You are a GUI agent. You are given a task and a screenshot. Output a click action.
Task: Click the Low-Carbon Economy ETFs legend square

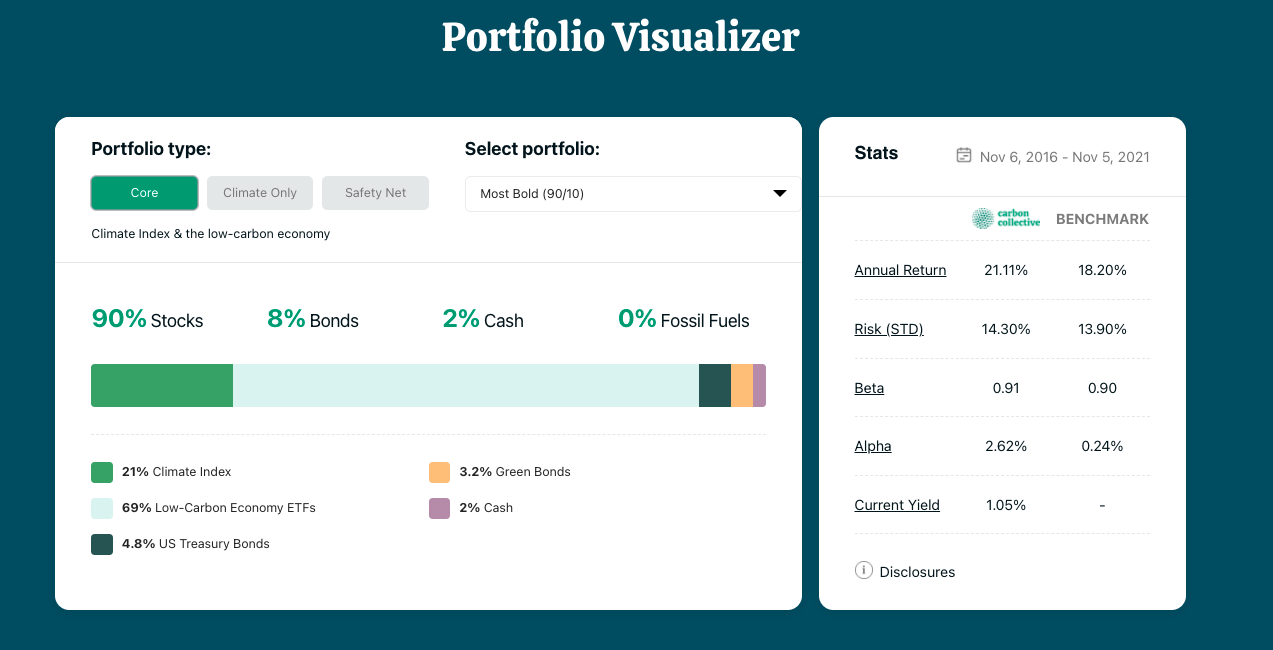pyautogui.click(x=101, y=507)
